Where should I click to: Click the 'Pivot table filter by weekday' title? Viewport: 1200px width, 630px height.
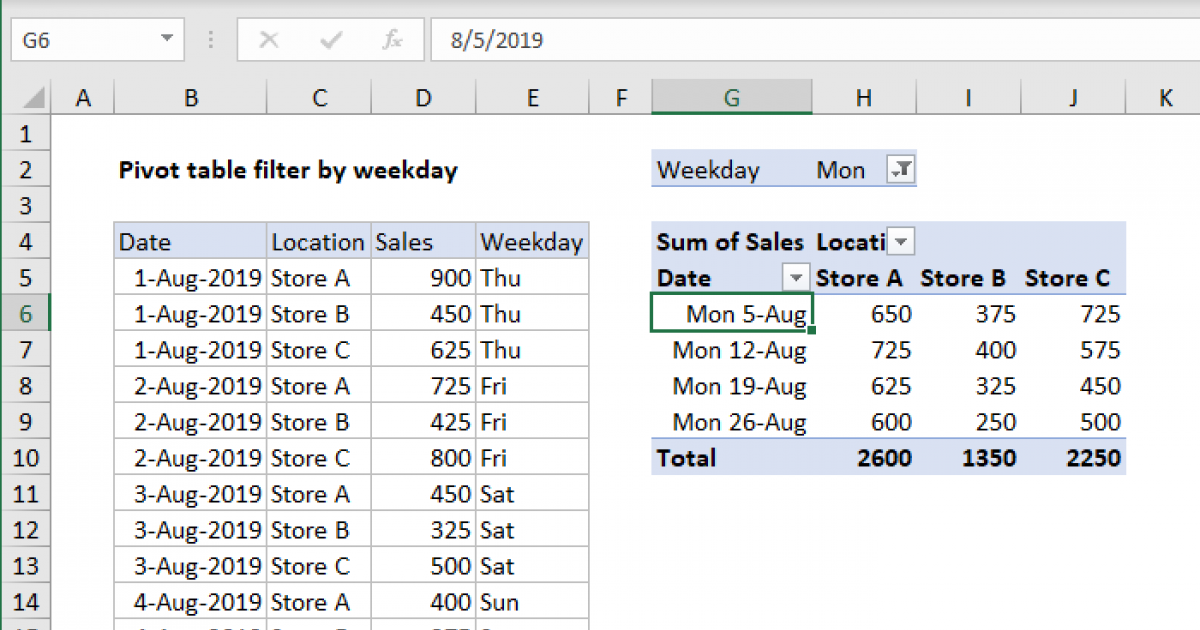pyautogui.click(x=288, y=170)
